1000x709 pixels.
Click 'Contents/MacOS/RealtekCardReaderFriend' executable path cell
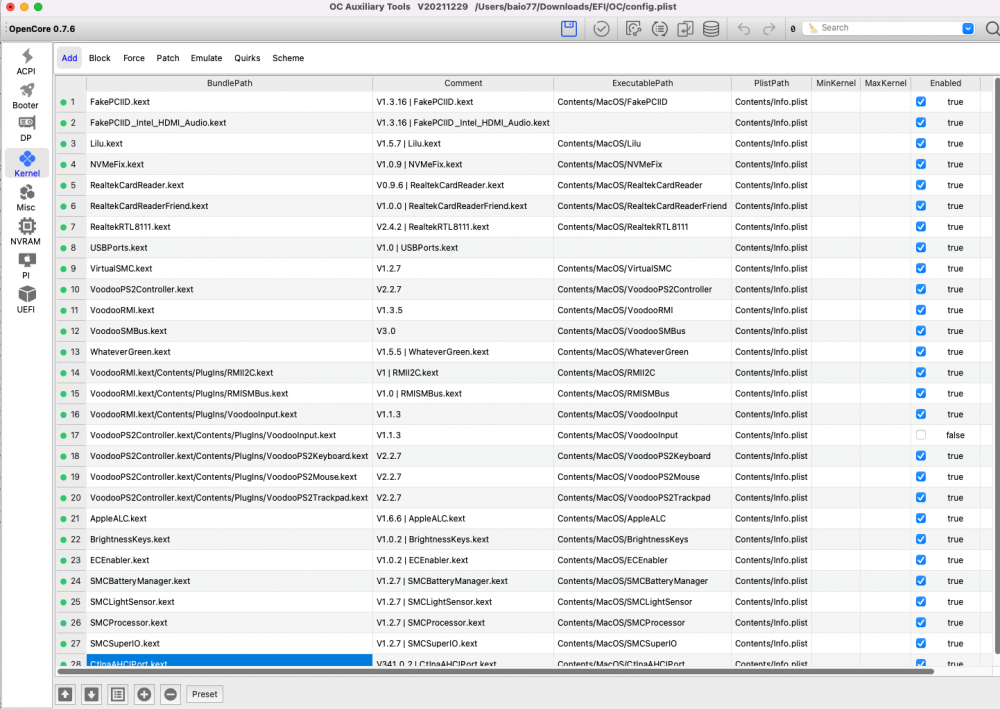[642, 206]
